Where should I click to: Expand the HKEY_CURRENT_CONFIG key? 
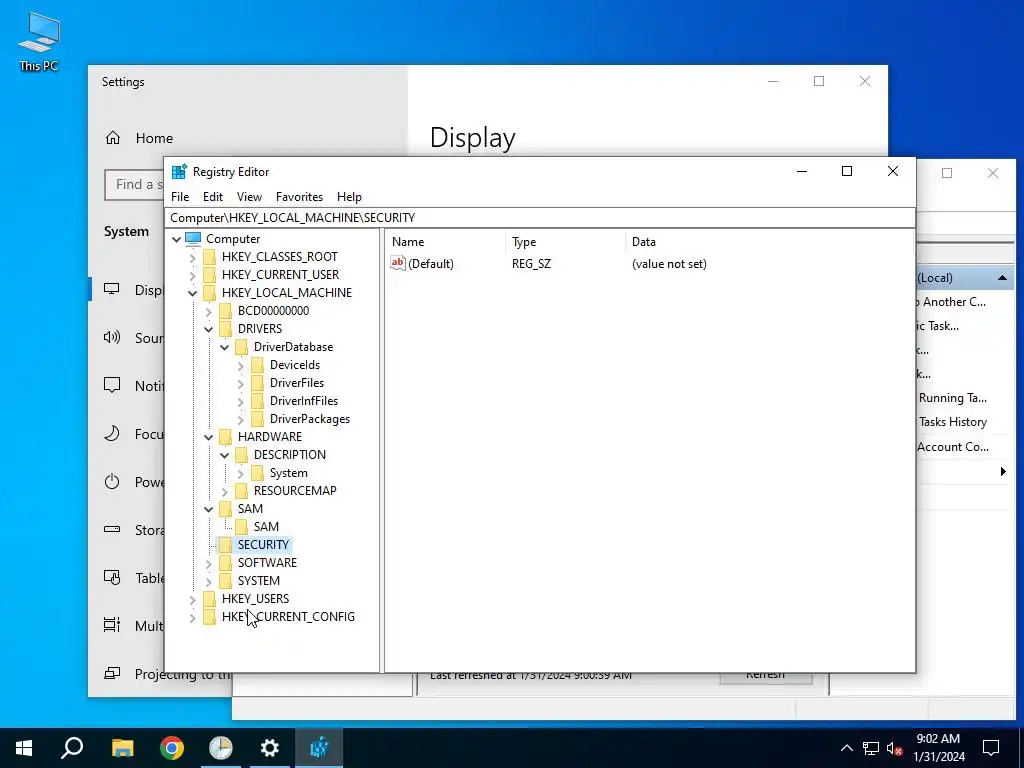193,616
